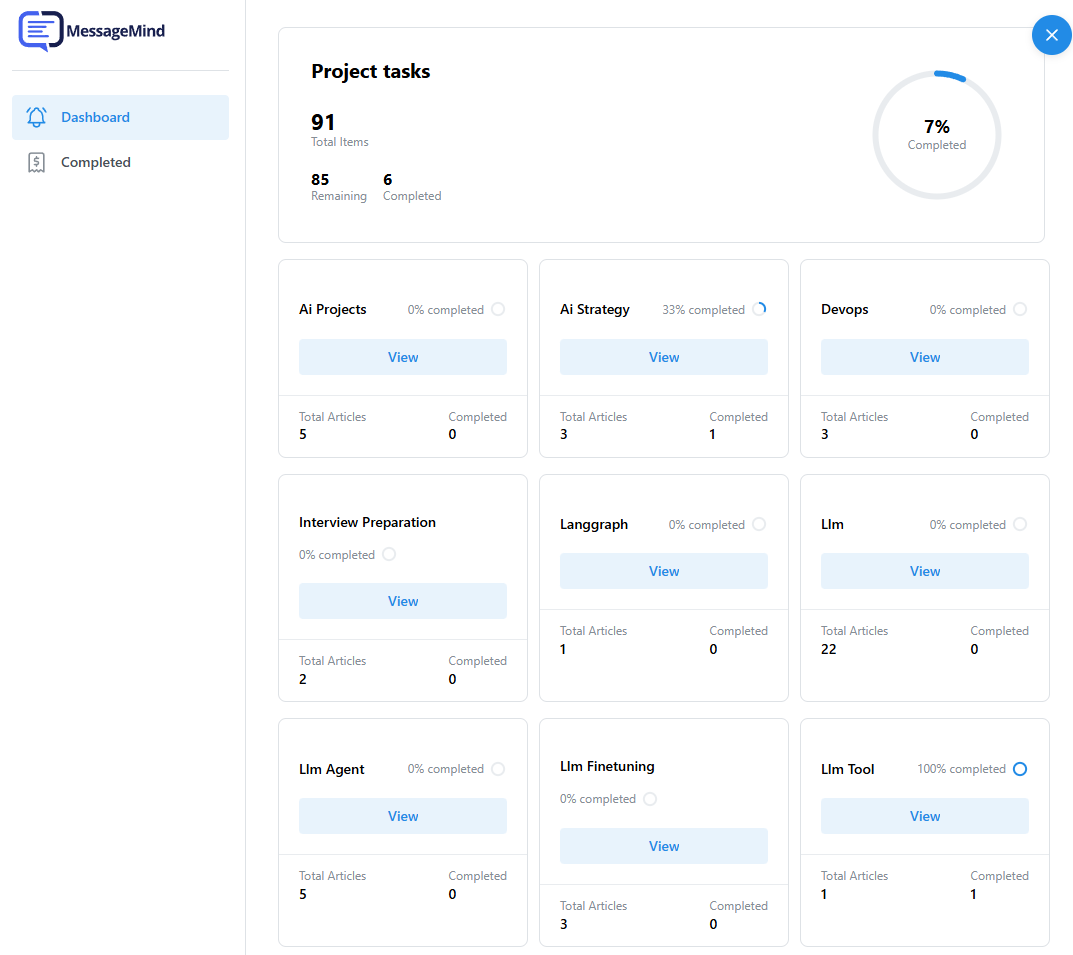1073x955 pixels.
Task: Click Llm Finetuning progress ring icon
Action: (x=650, y=799)
